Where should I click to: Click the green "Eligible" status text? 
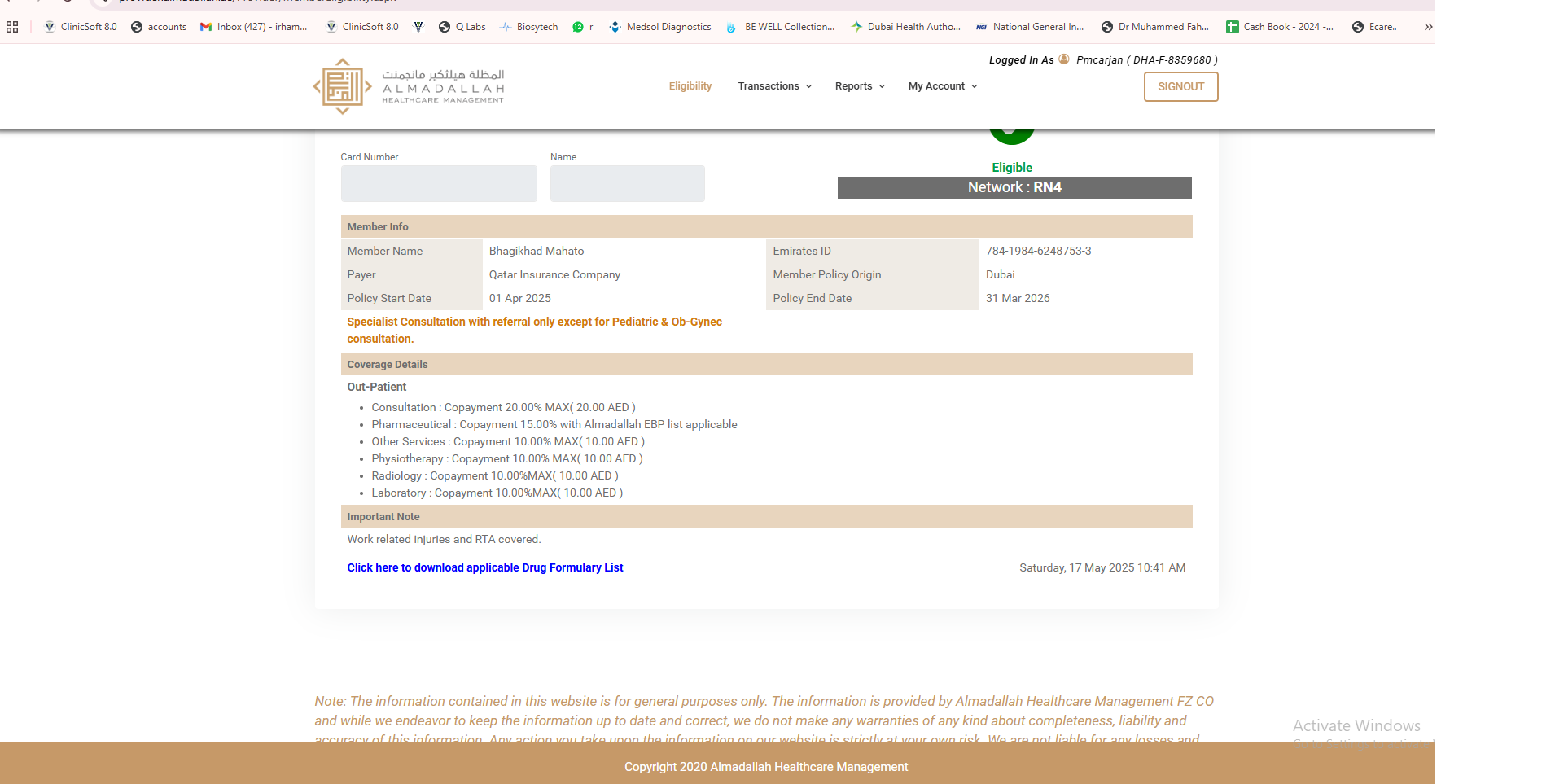(1012, 167)
